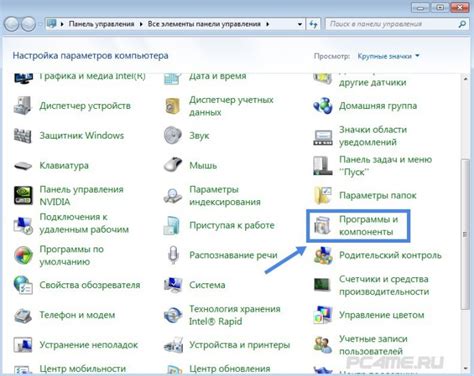Open the Intel Rapid storage technology icon
The width and height of the screenshot is (474, 376).
tap(173, 315)
